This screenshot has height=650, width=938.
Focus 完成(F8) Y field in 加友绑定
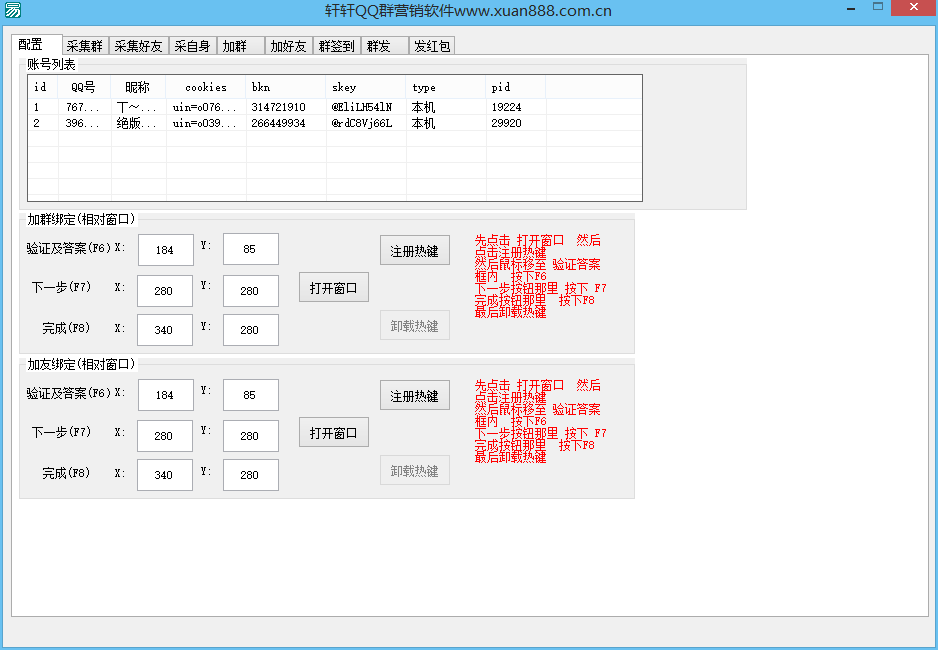(x=251, y=475)
